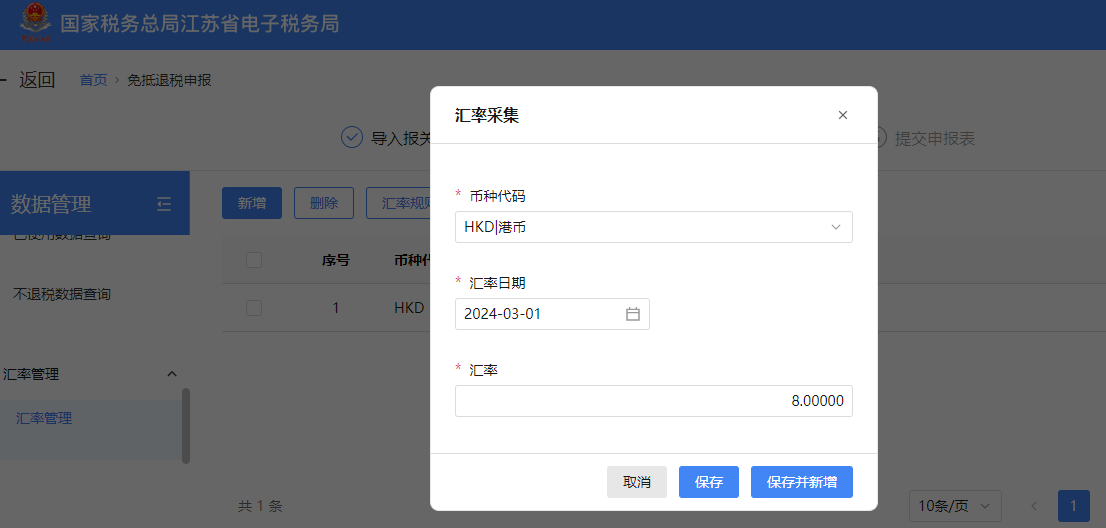This screenshot has width=1106, height=528.
Task: Open 不退税数据查询 in the sidebar
Action: [61, 294]
